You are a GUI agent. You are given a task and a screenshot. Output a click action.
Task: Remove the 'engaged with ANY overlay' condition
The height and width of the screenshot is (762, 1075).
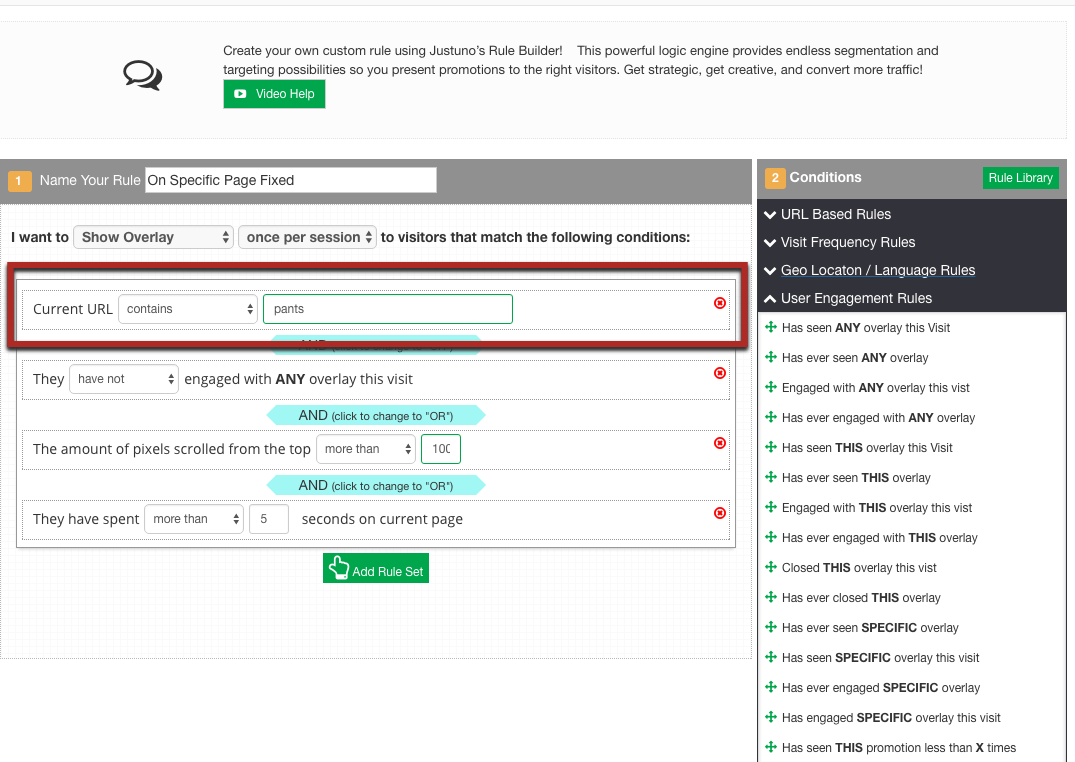point(720,373)
